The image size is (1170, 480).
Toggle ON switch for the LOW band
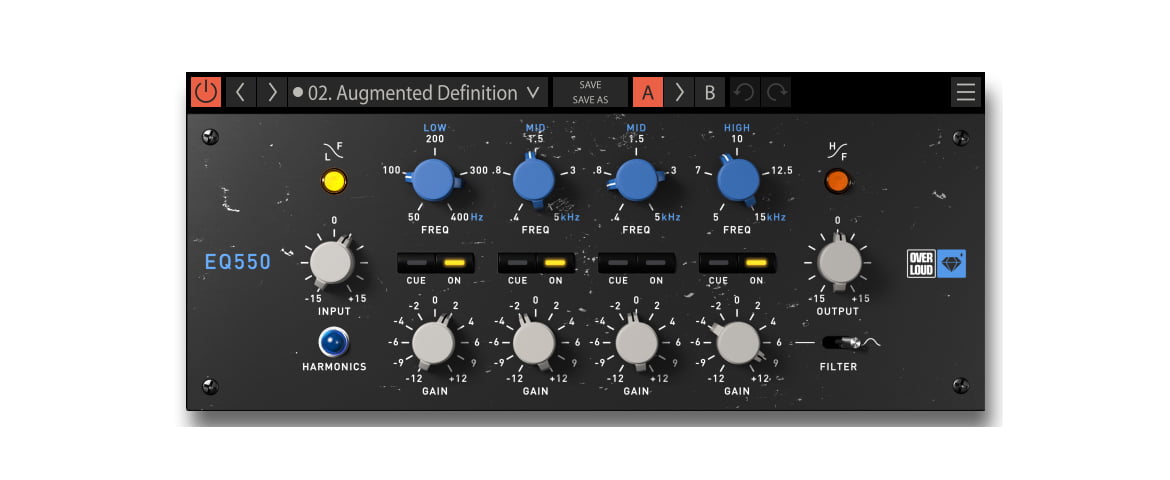point(454,263)
